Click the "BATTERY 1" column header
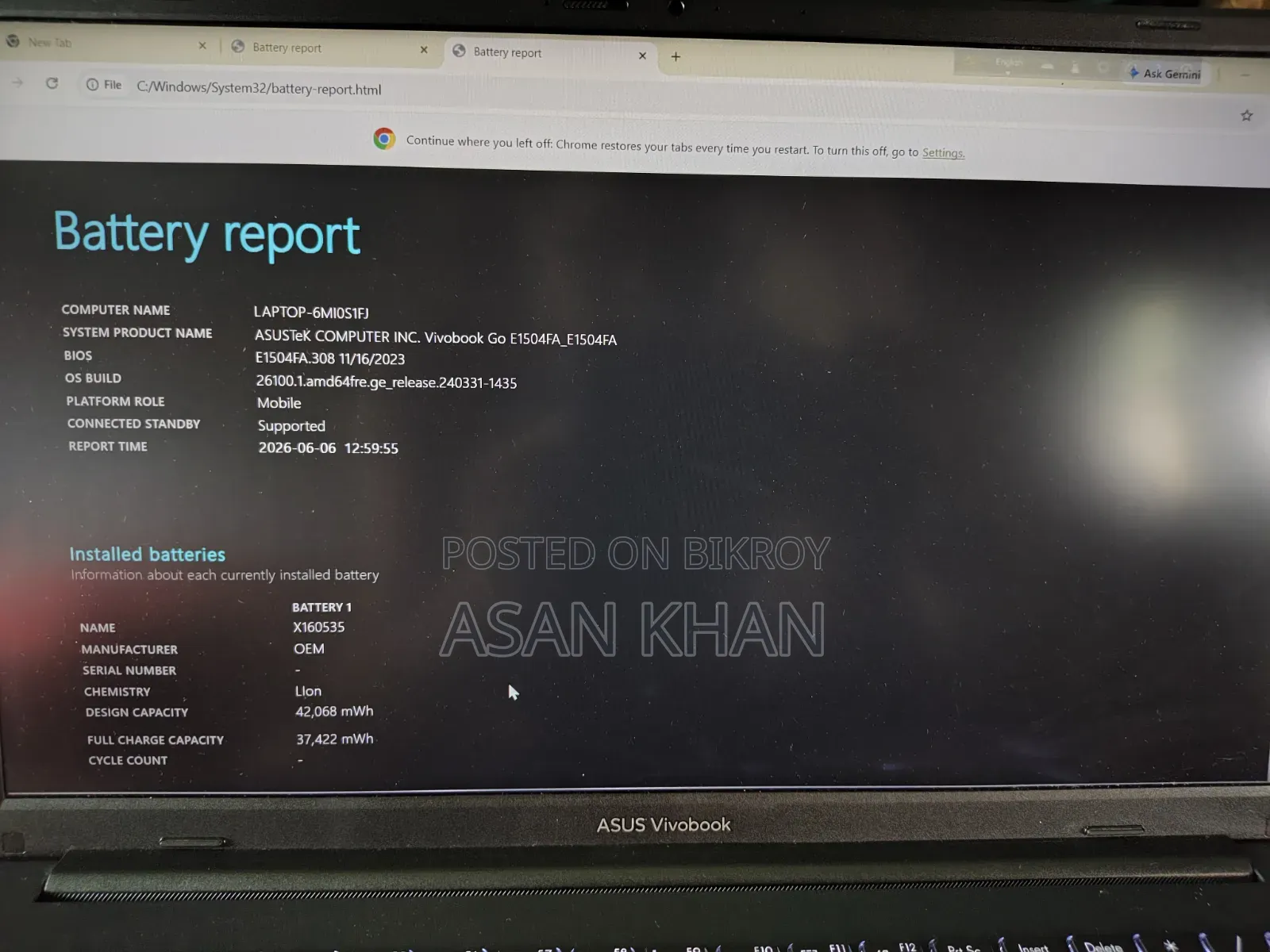 [x=321, y=608]
